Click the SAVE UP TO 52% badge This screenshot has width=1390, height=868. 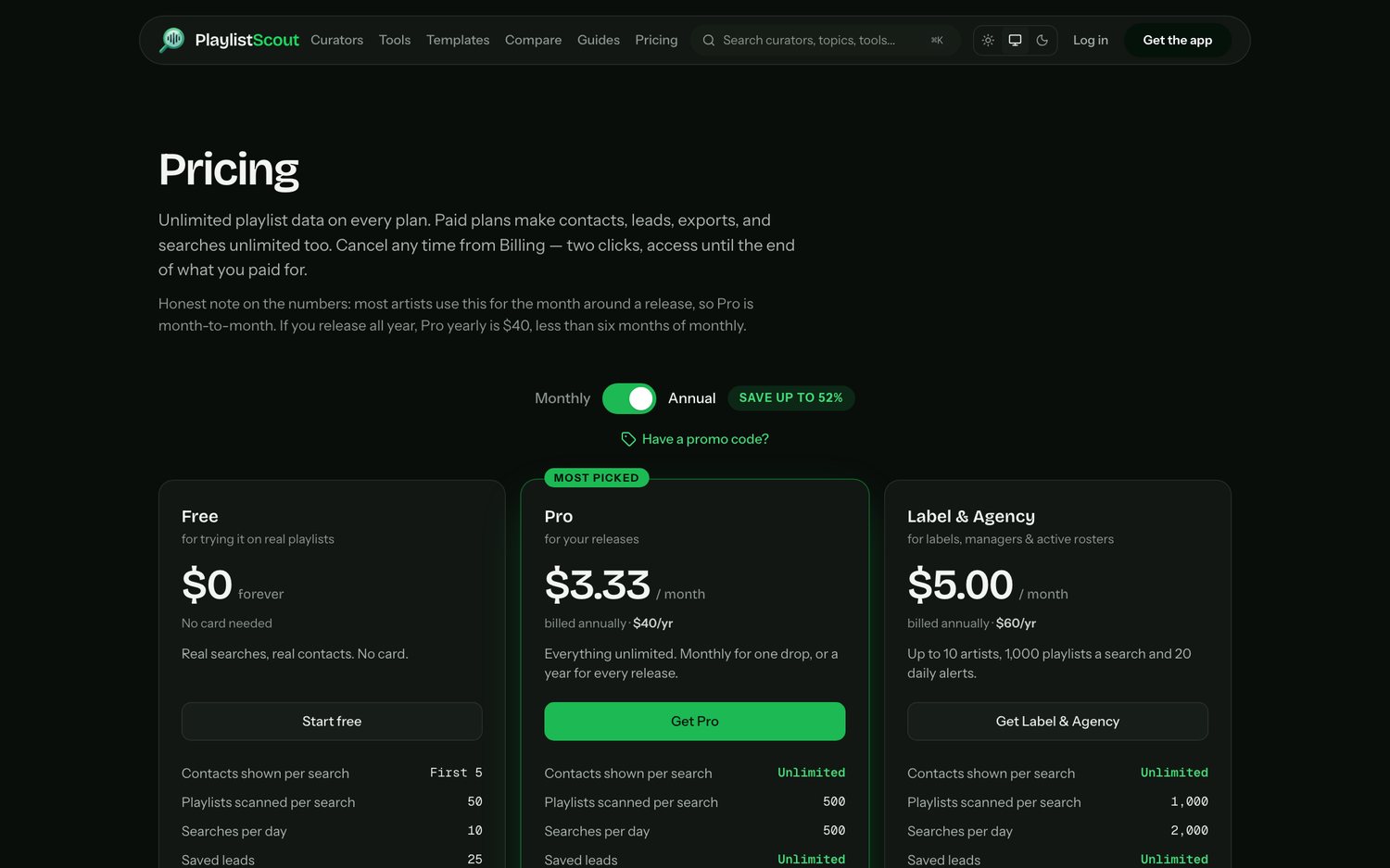[791, 397]
